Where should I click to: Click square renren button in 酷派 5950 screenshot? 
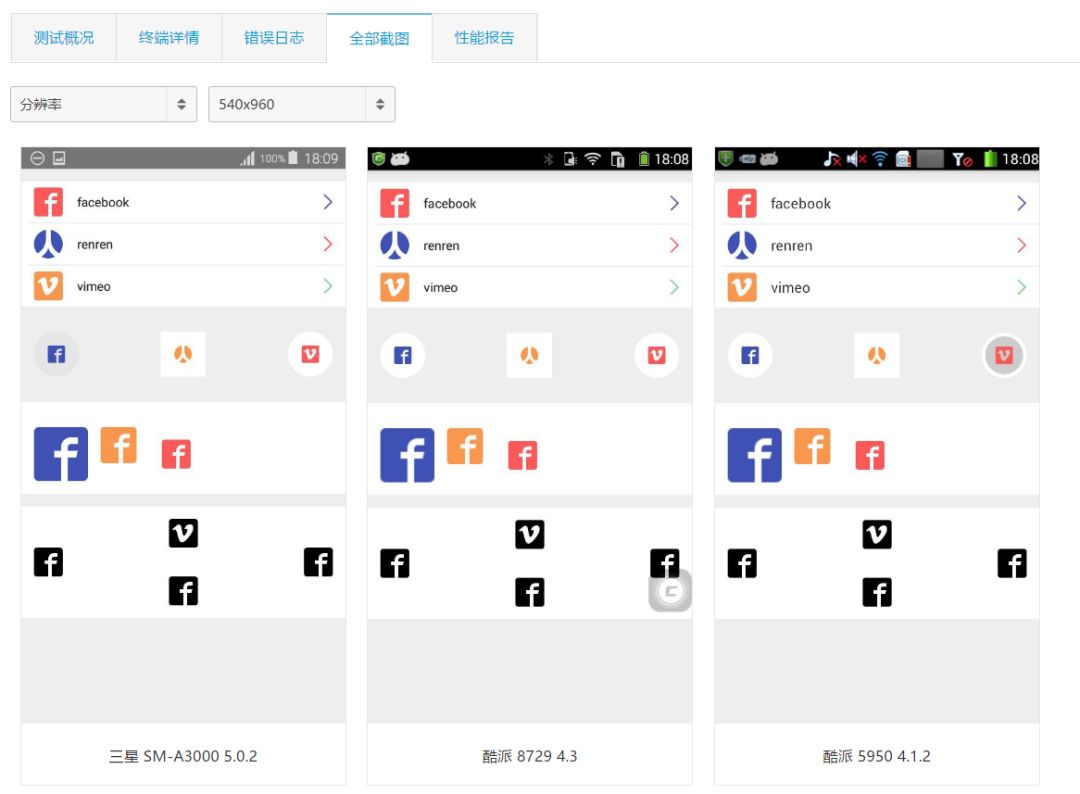877,355
